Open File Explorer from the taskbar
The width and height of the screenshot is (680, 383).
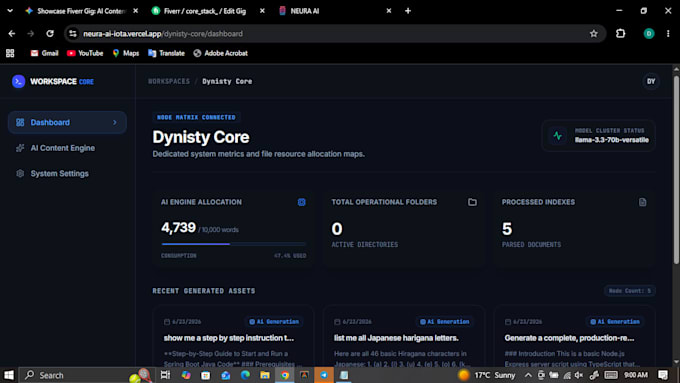265,375
